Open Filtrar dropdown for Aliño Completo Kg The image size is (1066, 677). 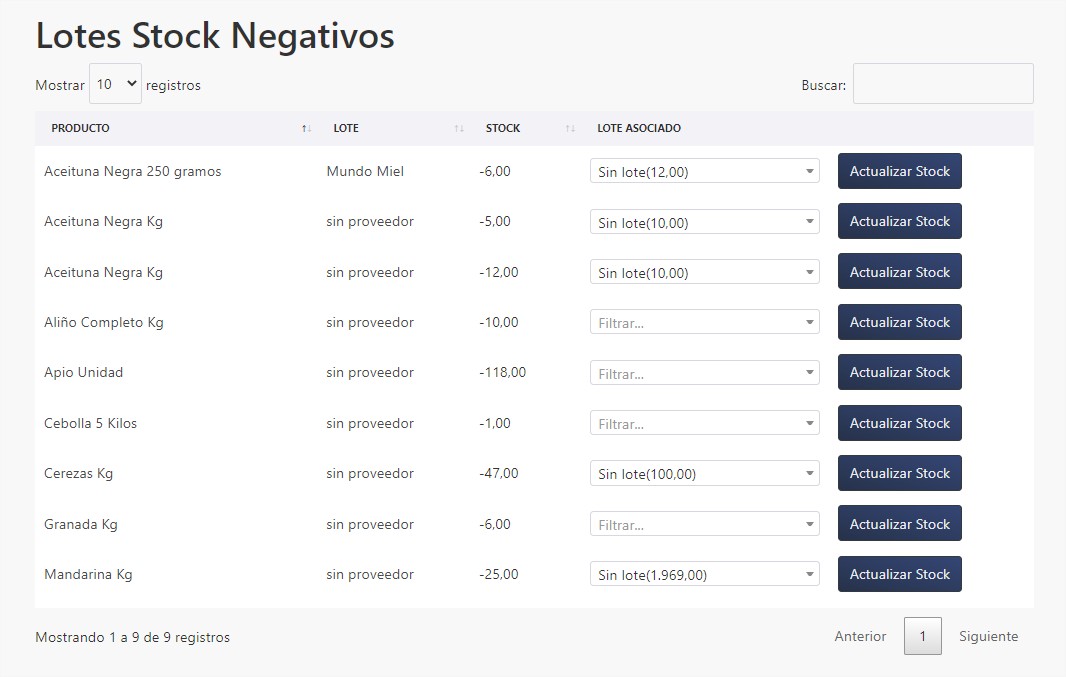[x=704, y=322]
